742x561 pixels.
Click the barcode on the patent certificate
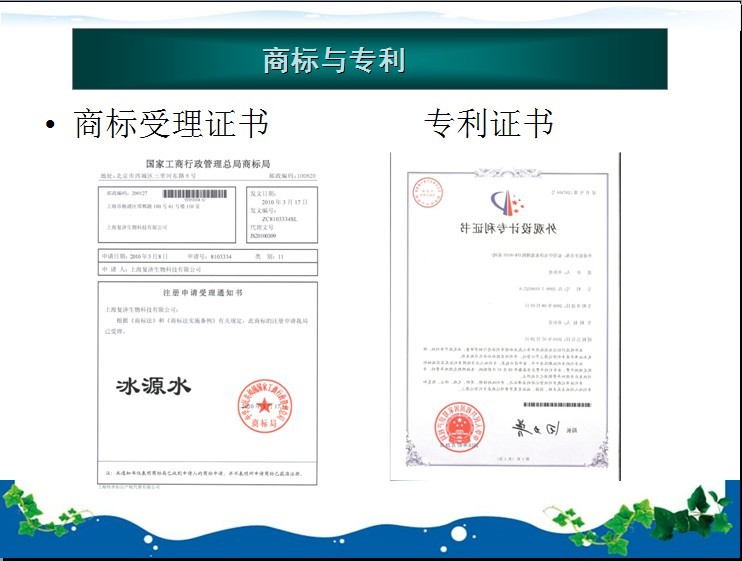(x=557, y=405)
